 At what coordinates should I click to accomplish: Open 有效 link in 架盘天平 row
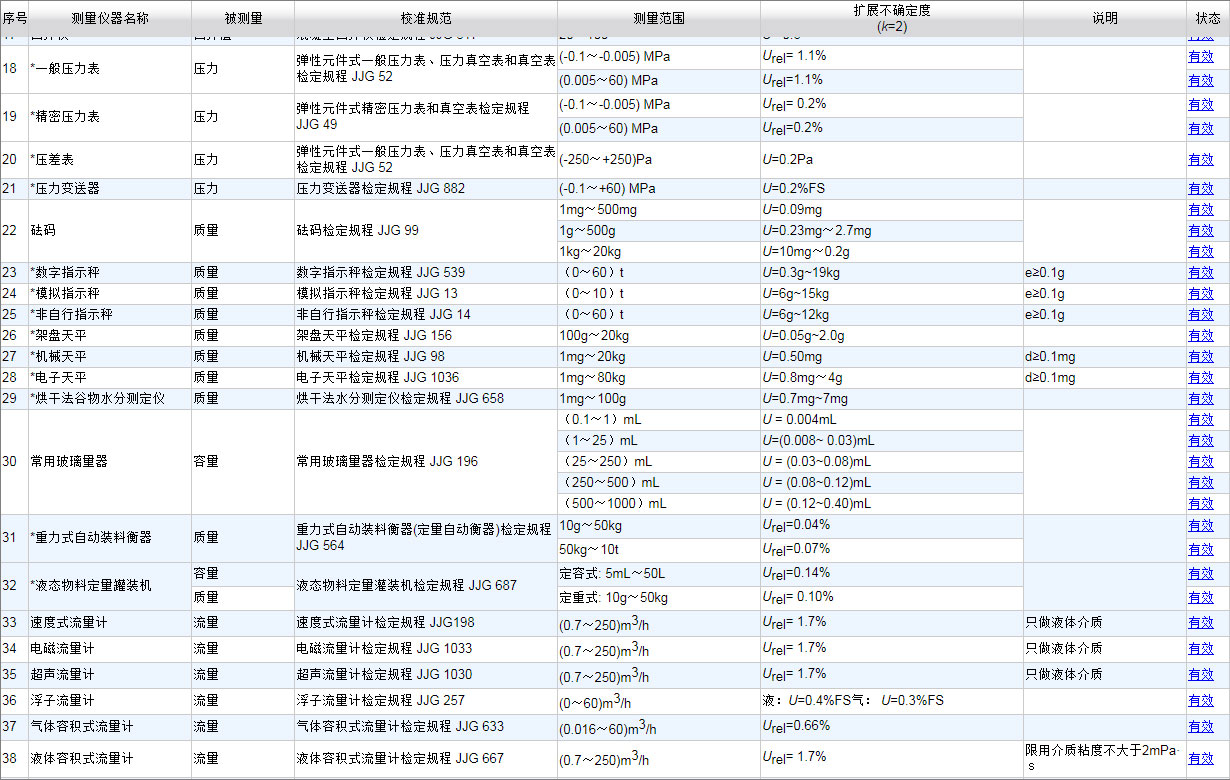point(1201,336)
